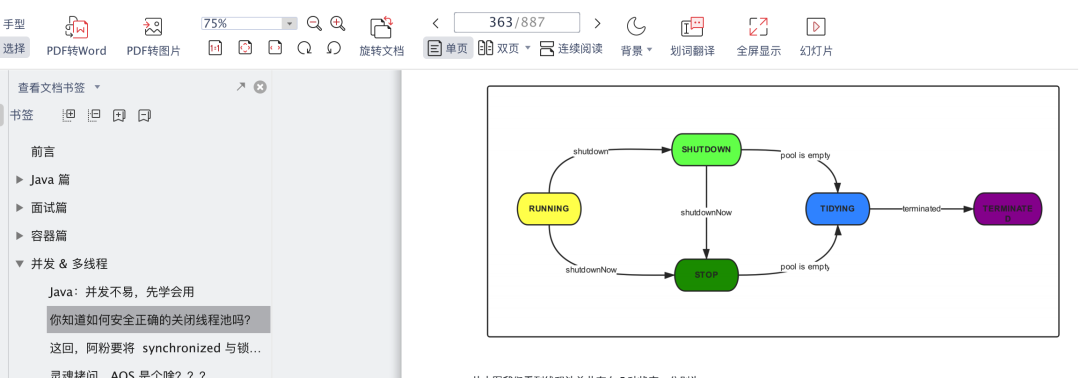The image size is (1080, 378).
Task: Switch to 选择 select tool
Action: click(14, 48)
